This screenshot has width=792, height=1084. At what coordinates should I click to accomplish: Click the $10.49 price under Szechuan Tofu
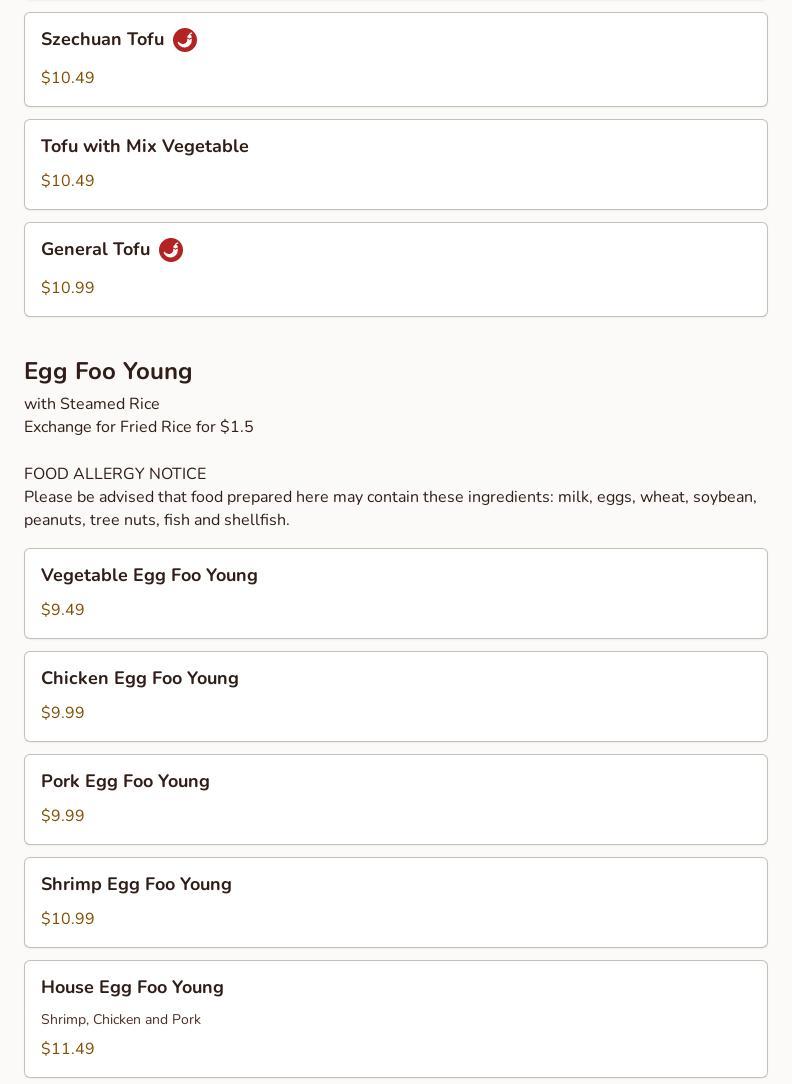click(x=68, y=77)
